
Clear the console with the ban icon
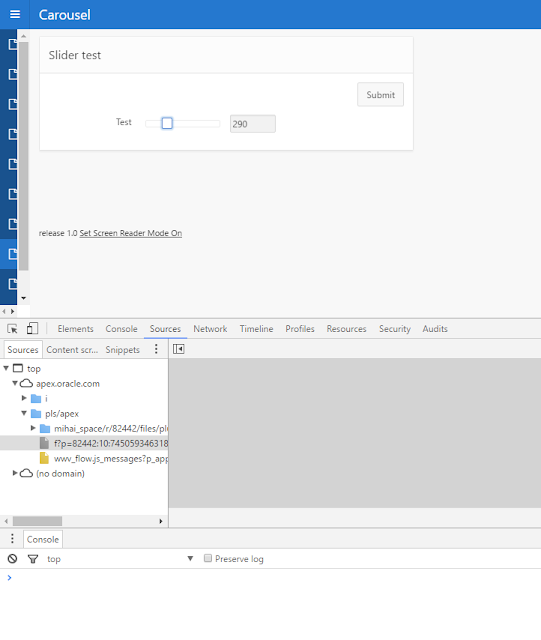[12, 558]
